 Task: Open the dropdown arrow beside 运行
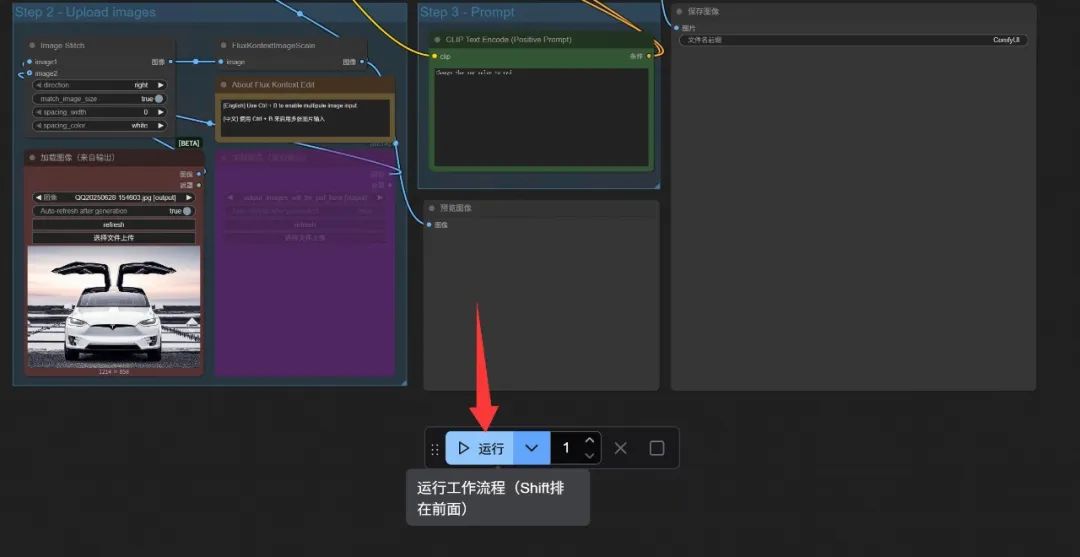(532, 448)
